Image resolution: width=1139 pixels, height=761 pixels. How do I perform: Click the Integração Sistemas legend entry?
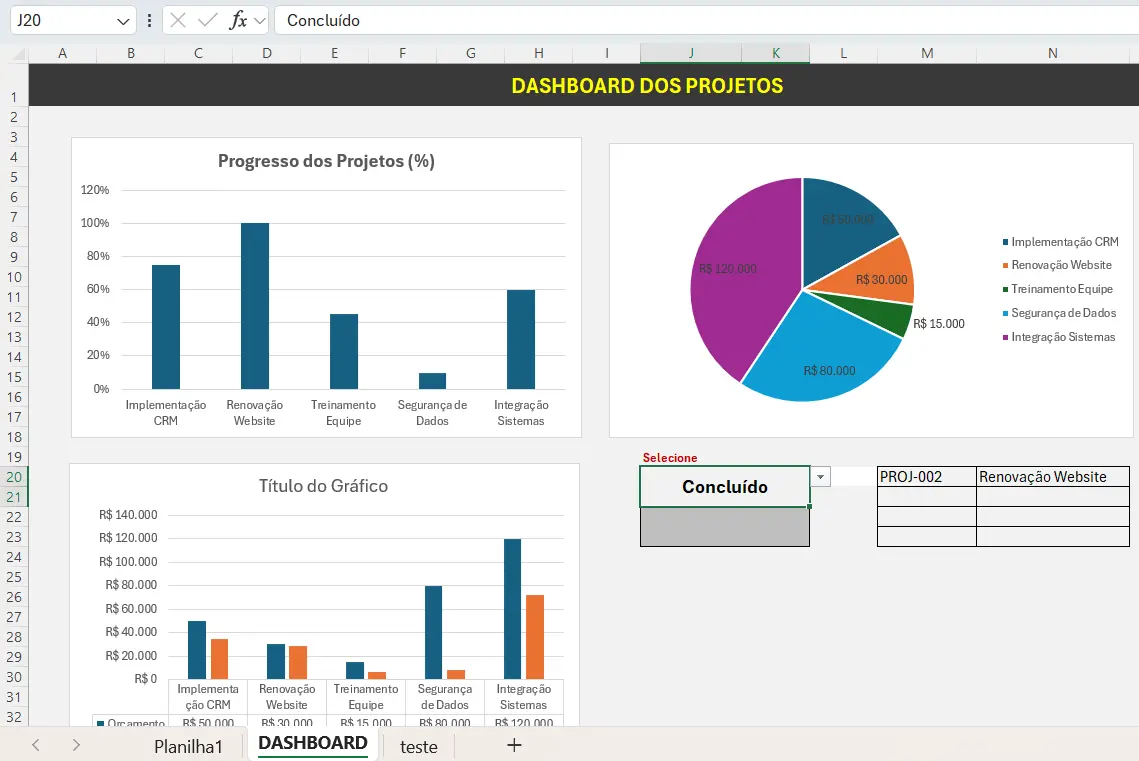[1062, 337]
